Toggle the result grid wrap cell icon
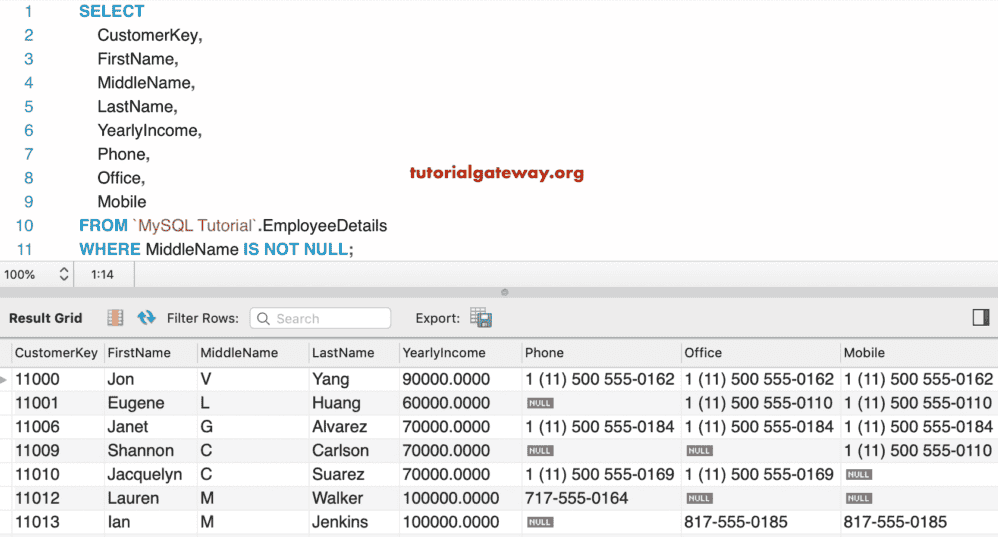Viewport: 998px width, 537px height. [115, 317]
